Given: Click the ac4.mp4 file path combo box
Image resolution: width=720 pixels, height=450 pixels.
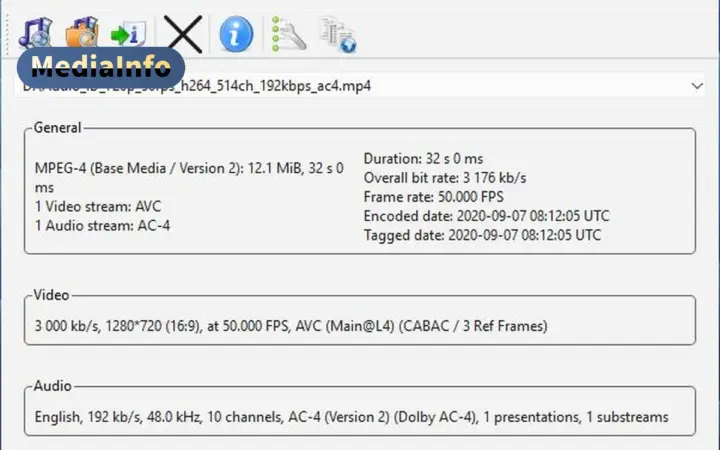Looking at the screenshot, I should point(360,86).
